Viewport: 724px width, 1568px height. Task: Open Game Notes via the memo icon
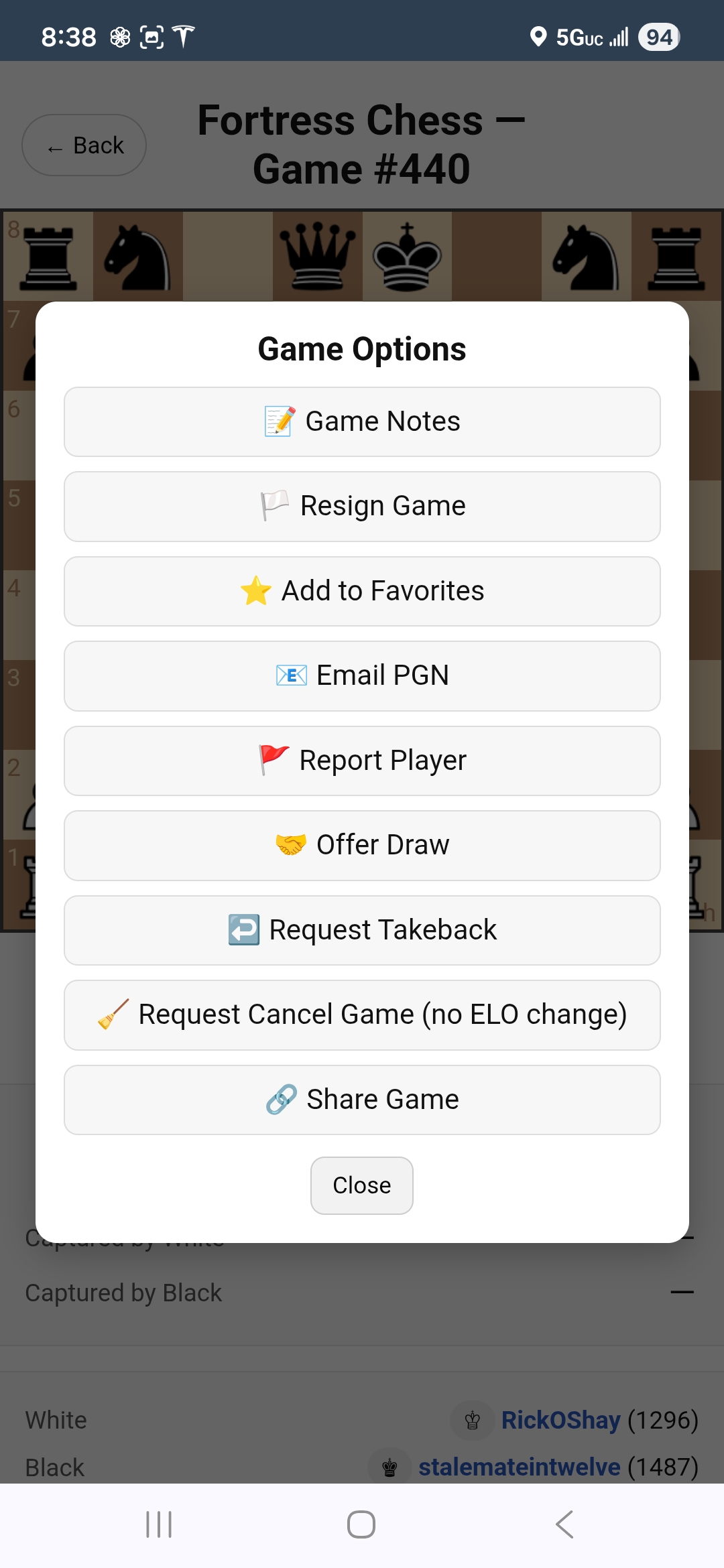[x=278, y=421]
